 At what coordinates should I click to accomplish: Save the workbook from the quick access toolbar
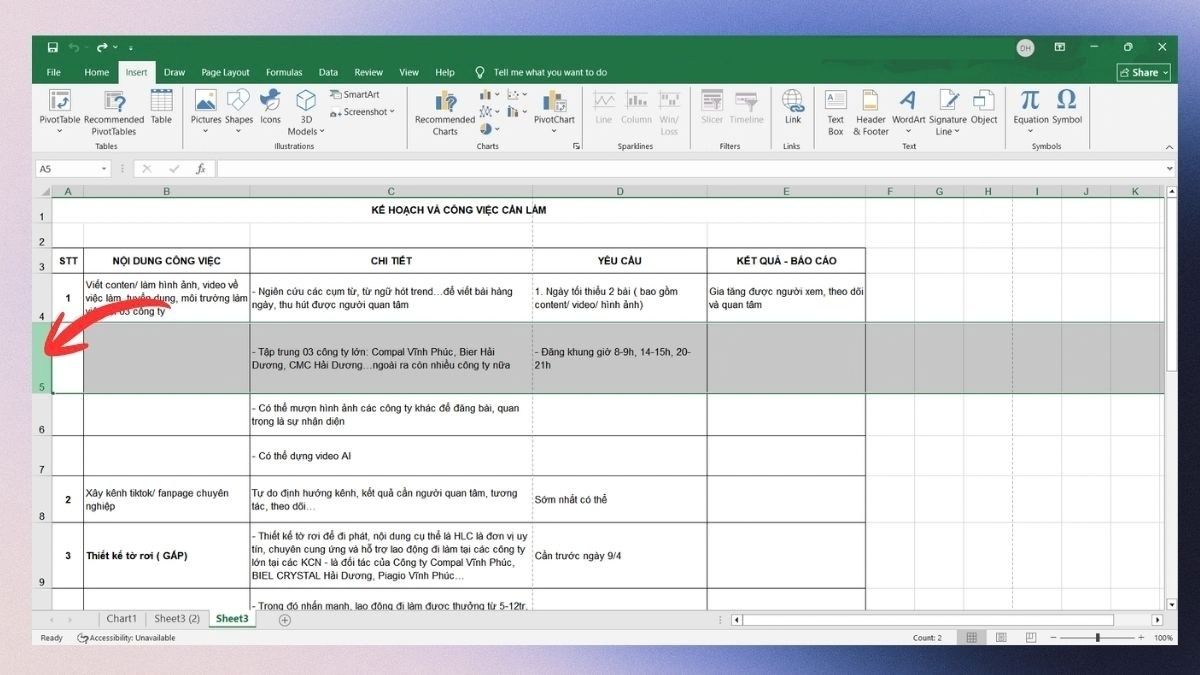(52, 47)
